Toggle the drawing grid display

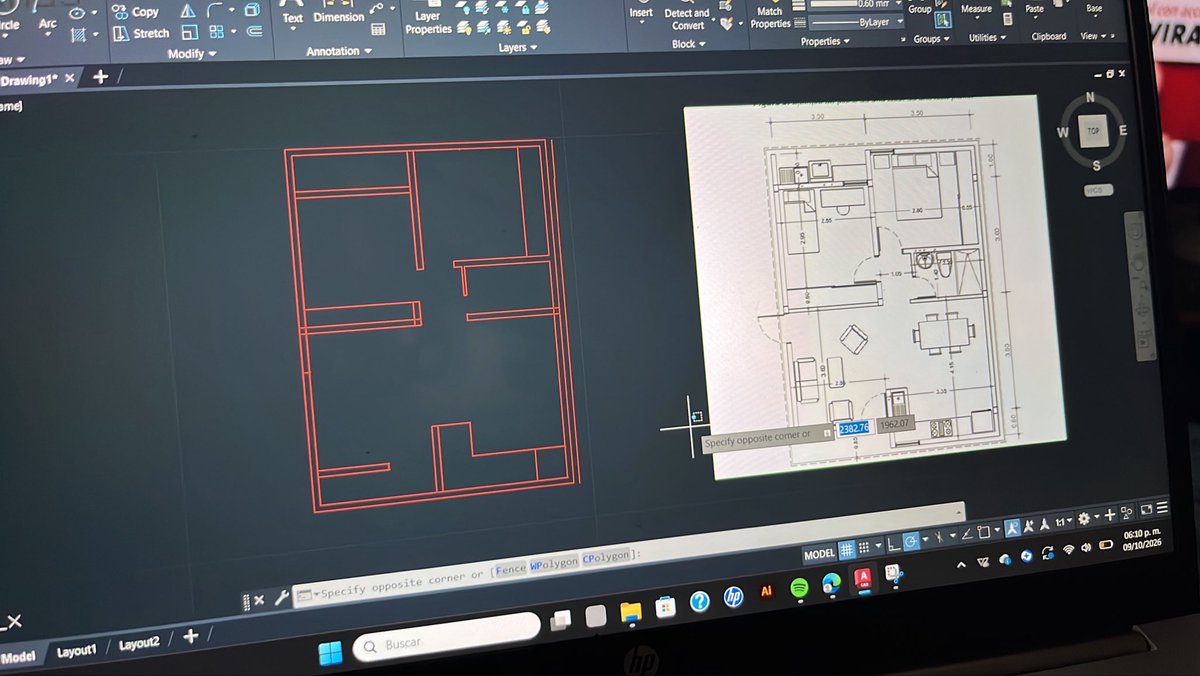click(847, 549)
